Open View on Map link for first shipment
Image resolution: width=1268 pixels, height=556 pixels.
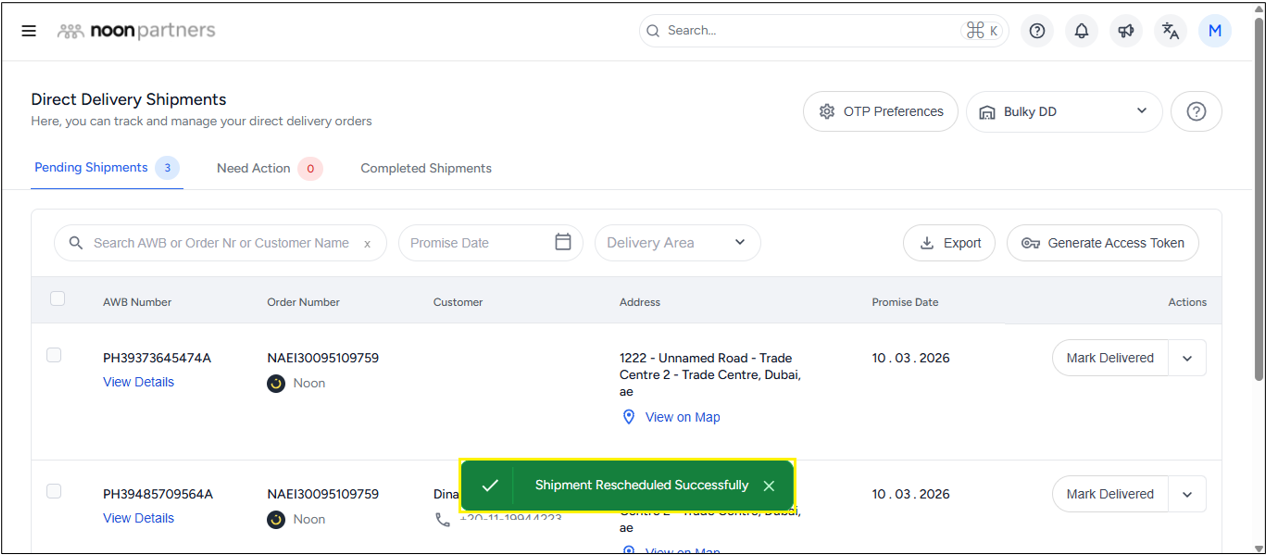click(682, 417)
